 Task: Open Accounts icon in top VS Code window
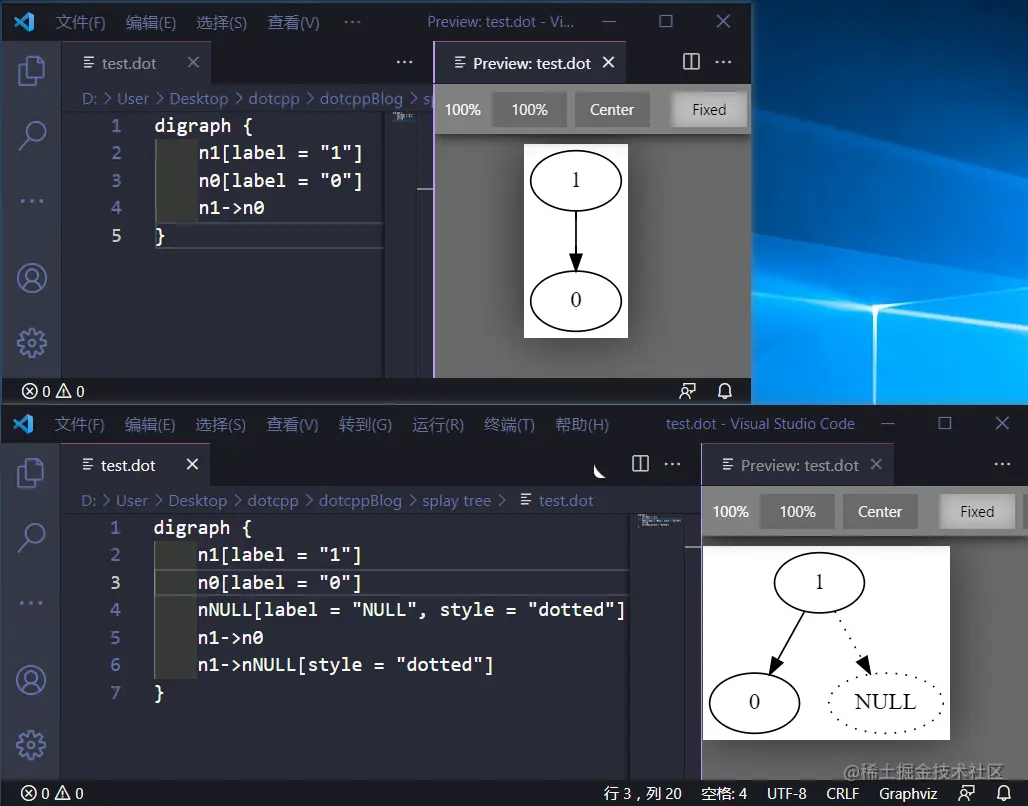click(x=31, y=278)
